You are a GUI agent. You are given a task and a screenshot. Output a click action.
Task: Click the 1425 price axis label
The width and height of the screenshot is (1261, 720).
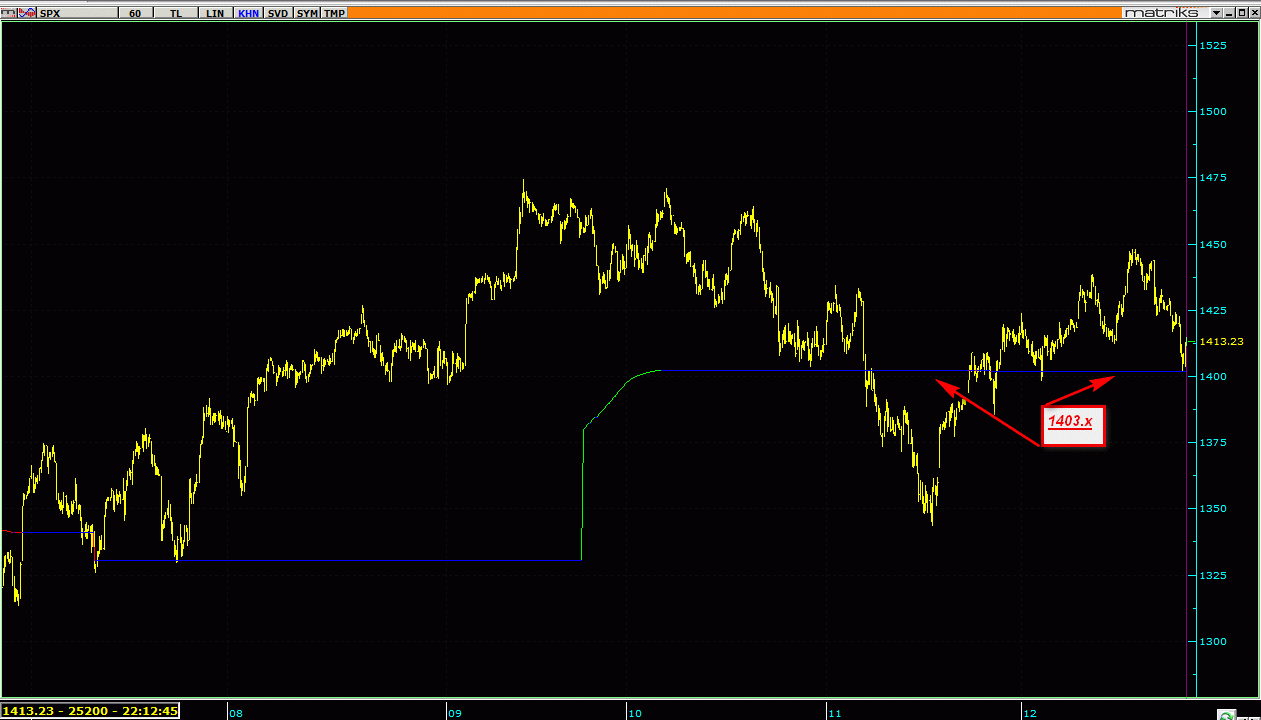[1213, 311]
